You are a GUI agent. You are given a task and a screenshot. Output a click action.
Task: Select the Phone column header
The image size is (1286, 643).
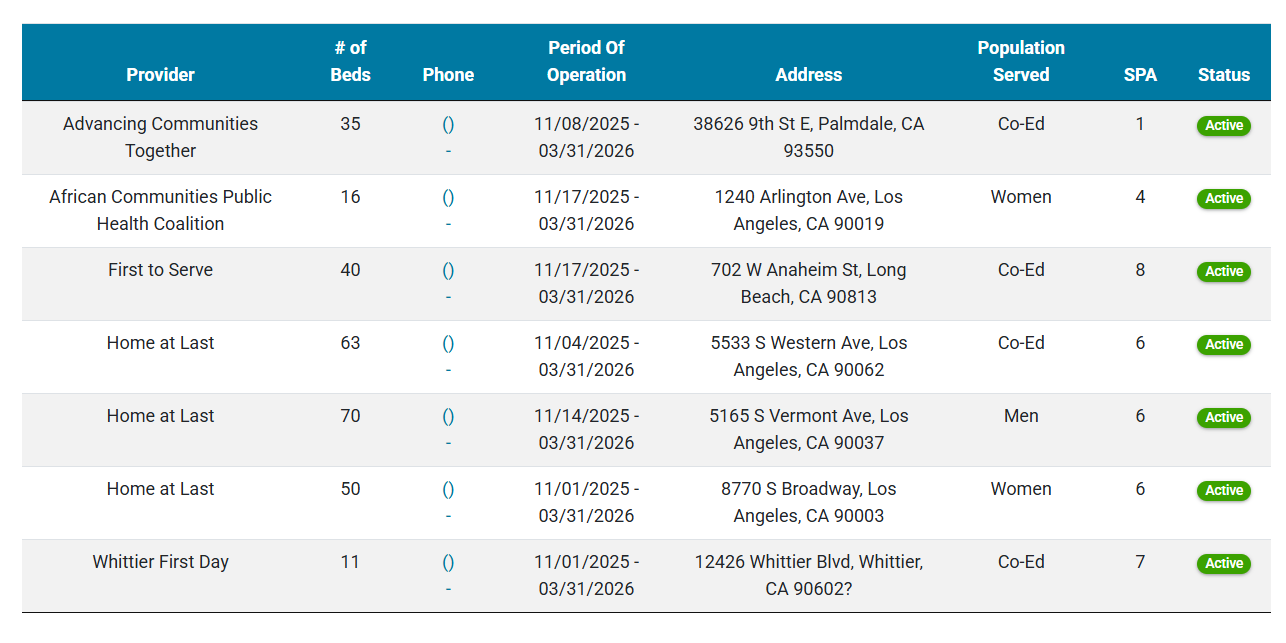pos(448,75)
